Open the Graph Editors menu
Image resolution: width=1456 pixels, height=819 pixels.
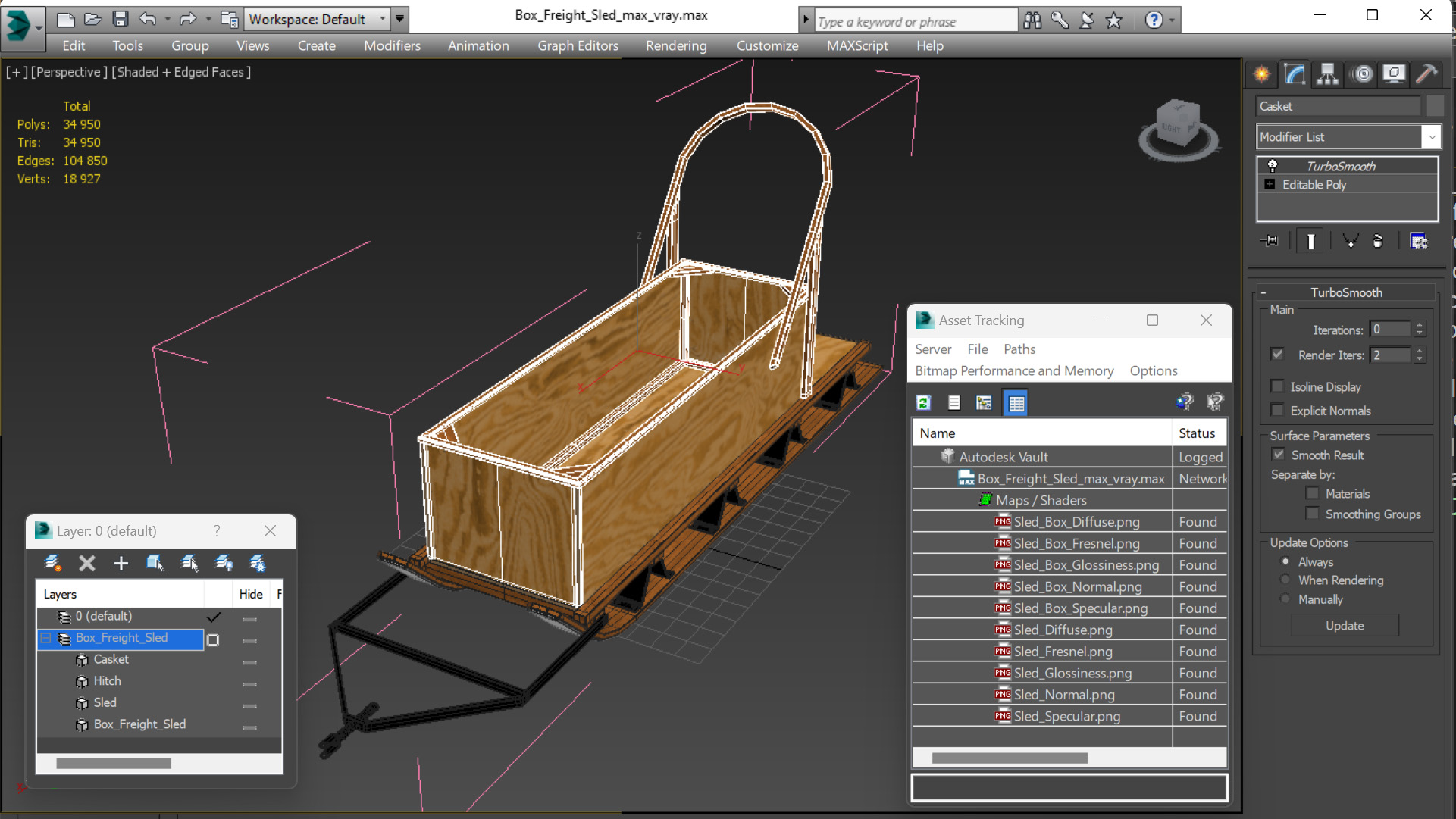(x=578, y=45)
